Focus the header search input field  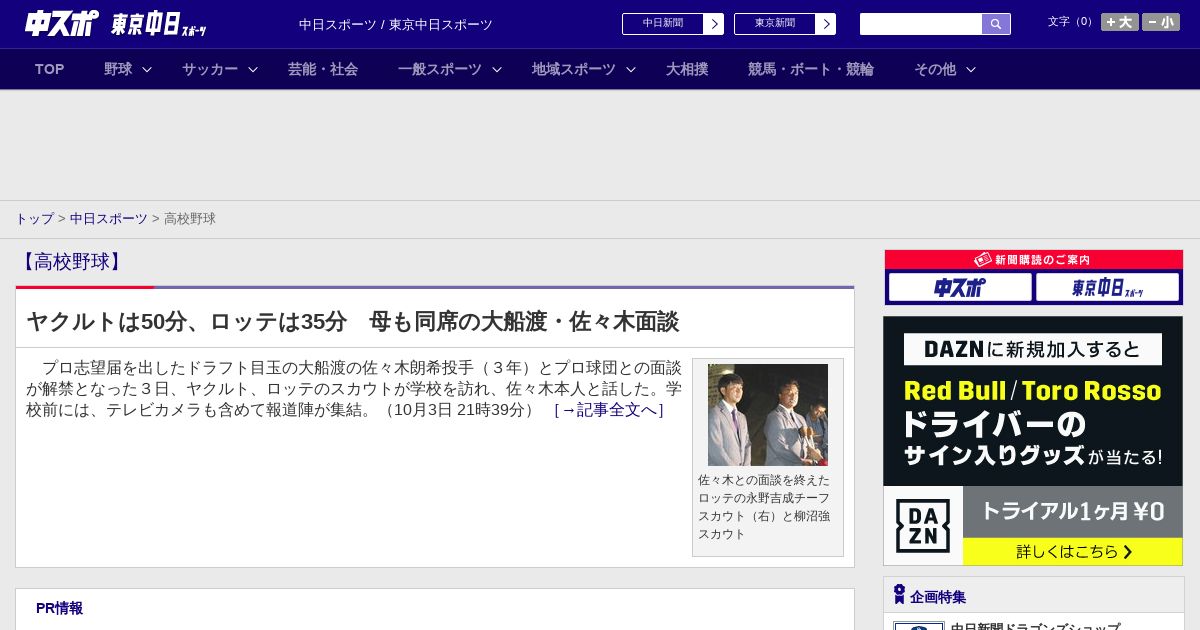tap(921, 24)
